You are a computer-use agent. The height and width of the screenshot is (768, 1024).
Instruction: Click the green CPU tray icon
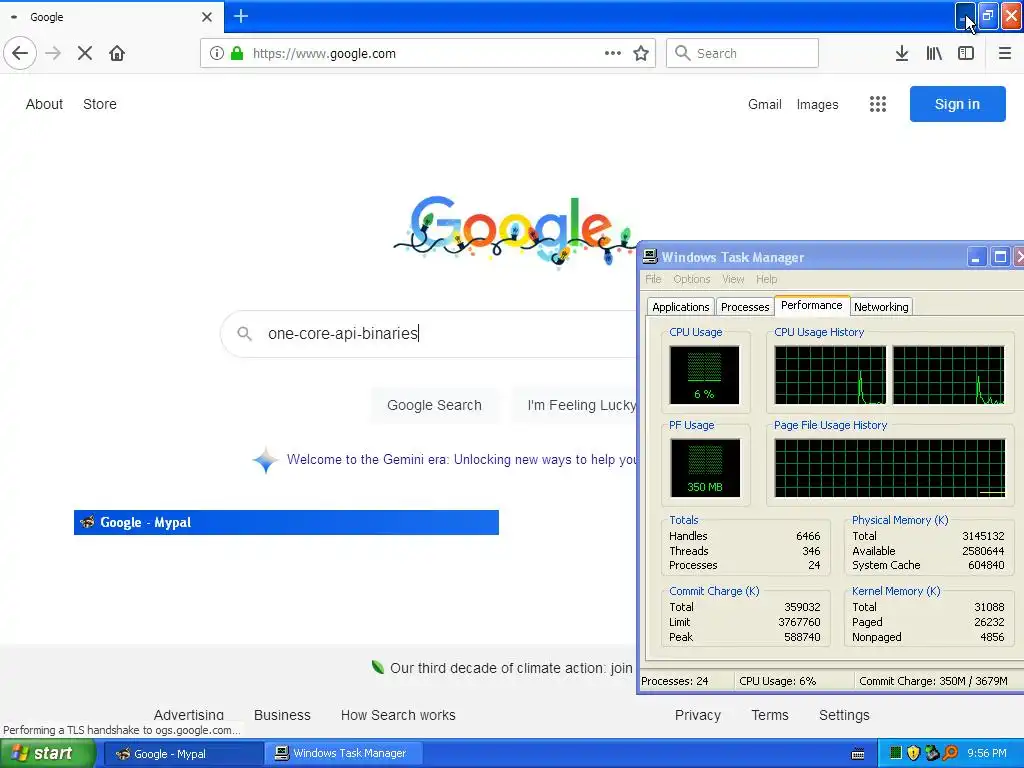tap(895, 753)
